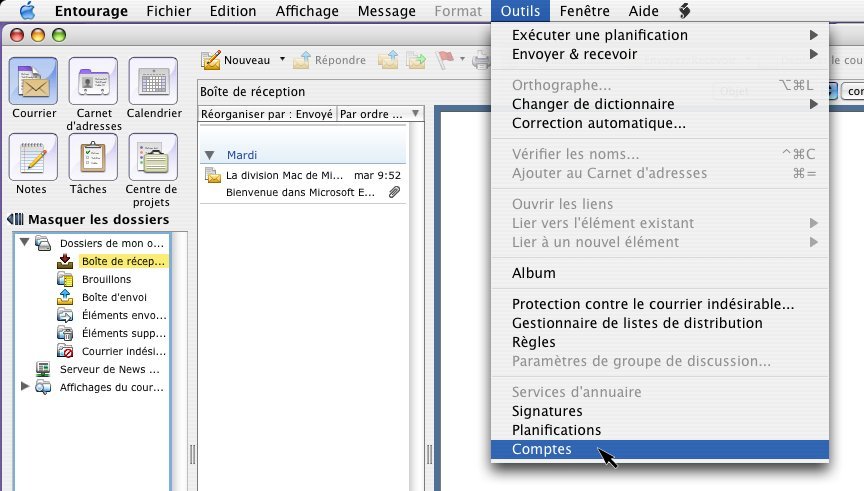The image size is (864, 491).
Task: Choose Album from the Outils menu
Action: (x=660, y=273)
